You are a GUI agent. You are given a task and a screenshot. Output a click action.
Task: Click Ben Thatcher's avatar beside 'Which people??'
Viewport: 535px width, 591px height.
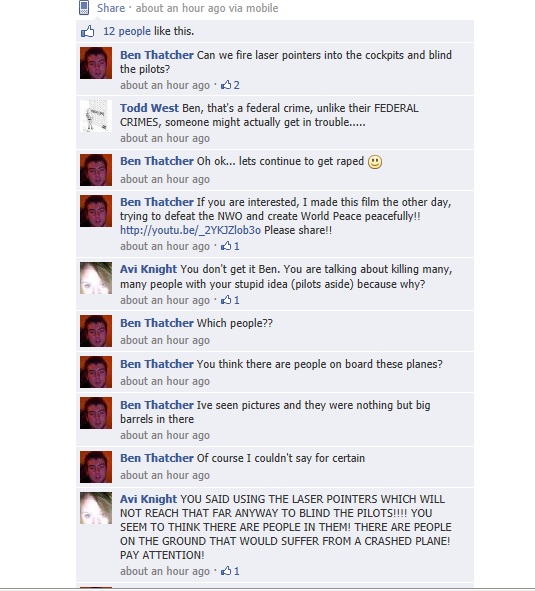96,331
